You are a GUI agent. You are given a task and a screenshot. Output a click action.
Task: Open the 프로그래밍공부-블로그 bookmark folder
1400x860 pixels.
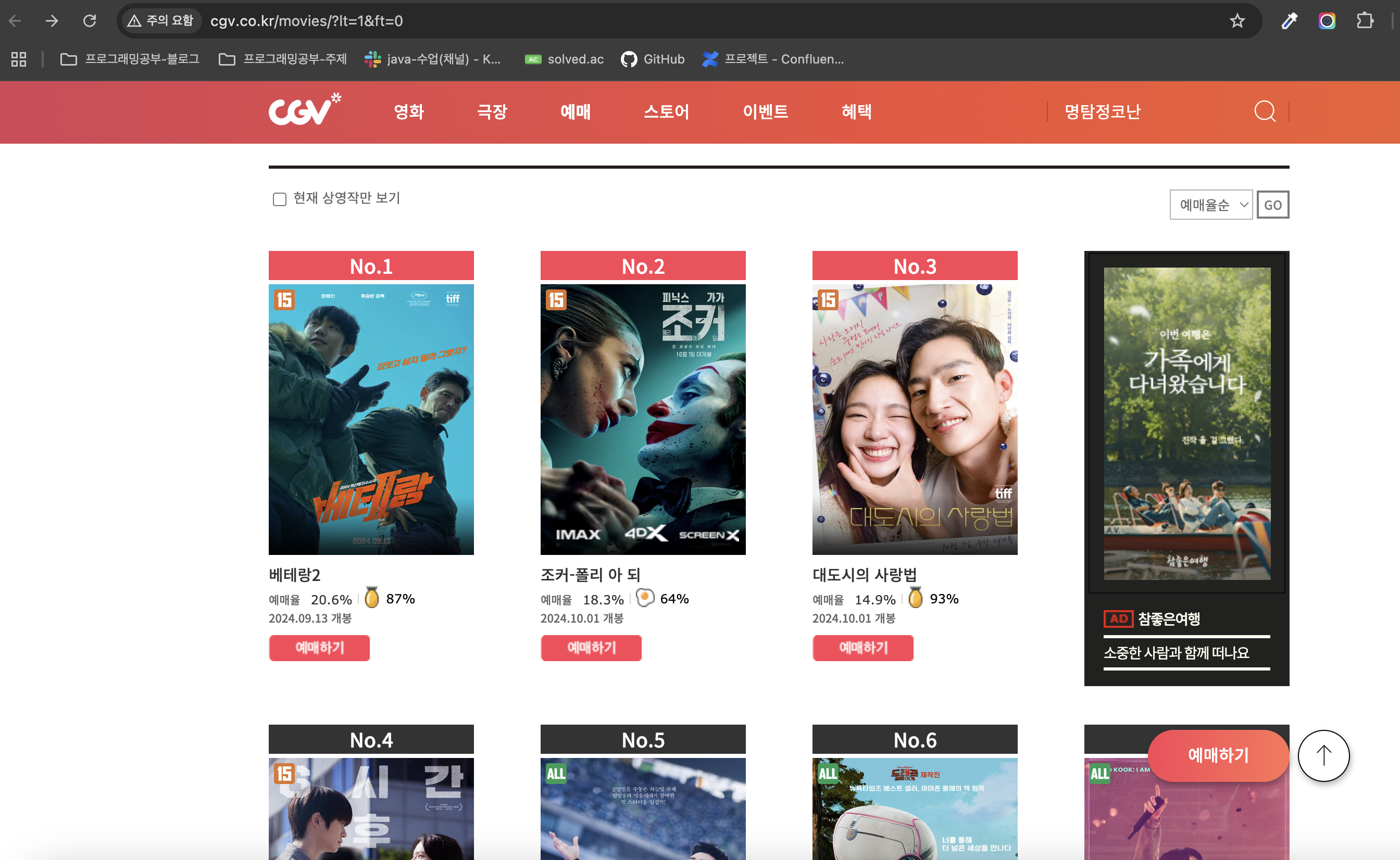click(x=130, y=59)
